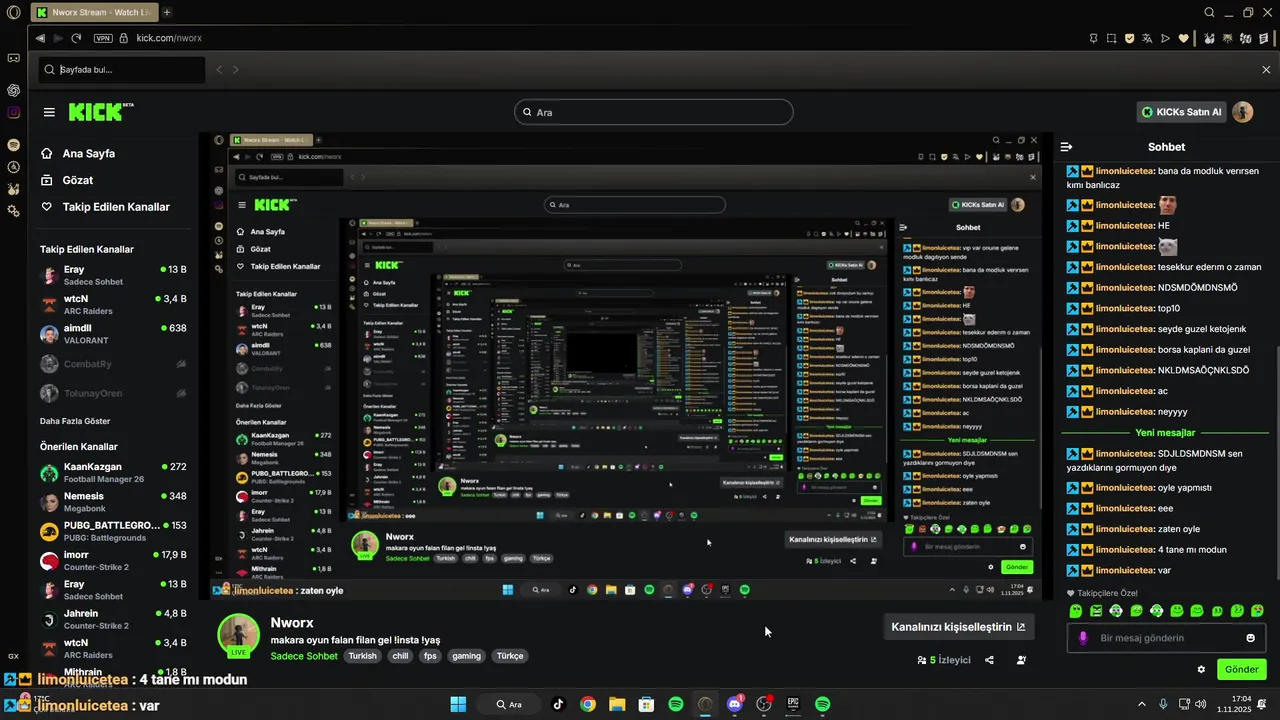
Task: Open Eray's Sadece Sohbet channel under Takip Edilen
Action: tap(113, 275)
